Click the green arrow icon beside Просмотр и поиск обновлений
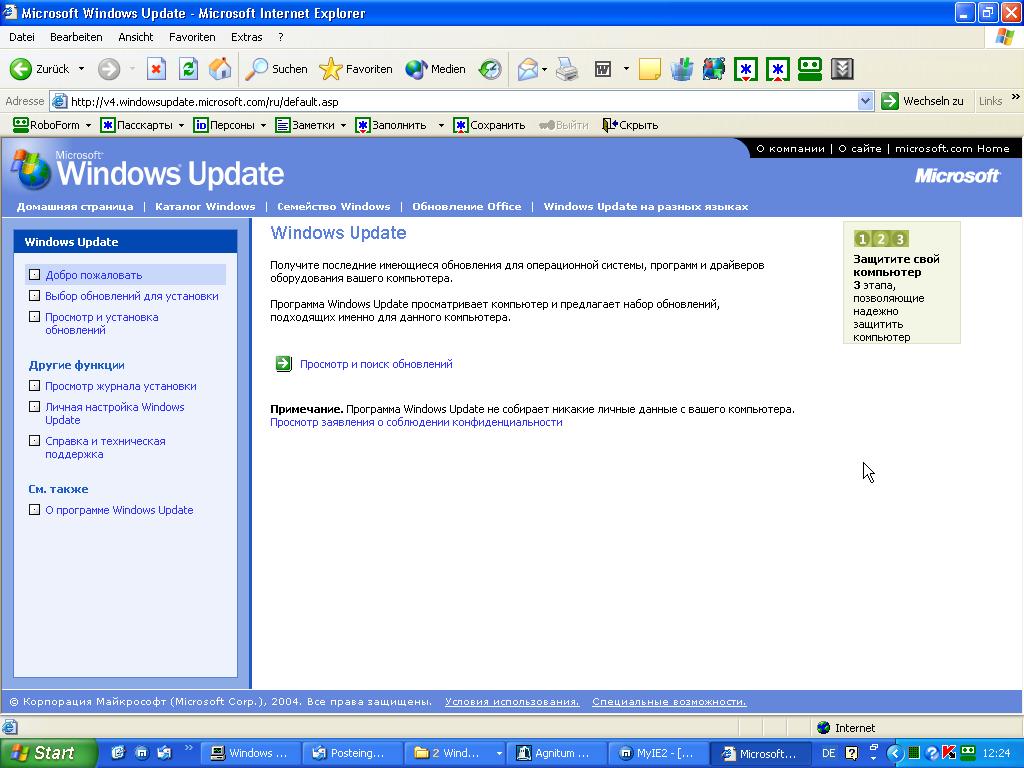Image resolution: width=1024 pixels, height=768 pixels. (283, 364)
